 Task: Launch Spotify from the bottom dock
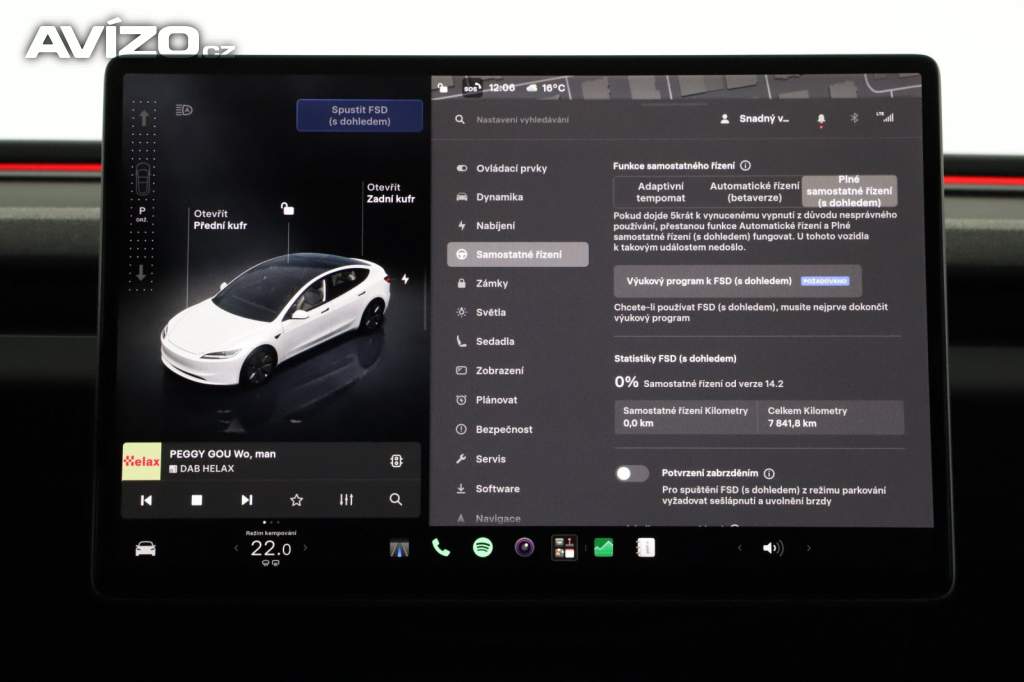[483, 547]
